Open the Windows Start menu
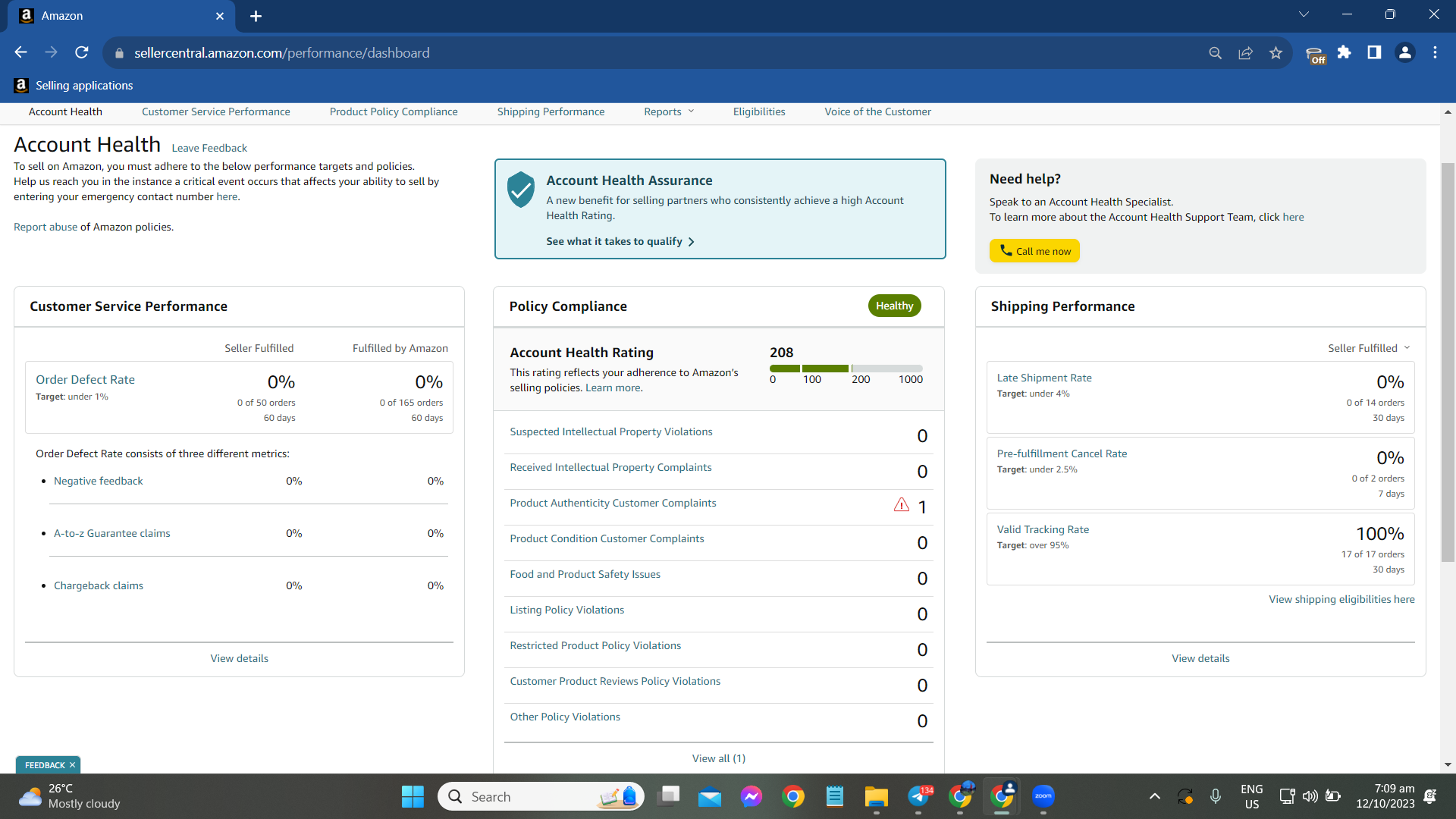 [x=413, y=796]
